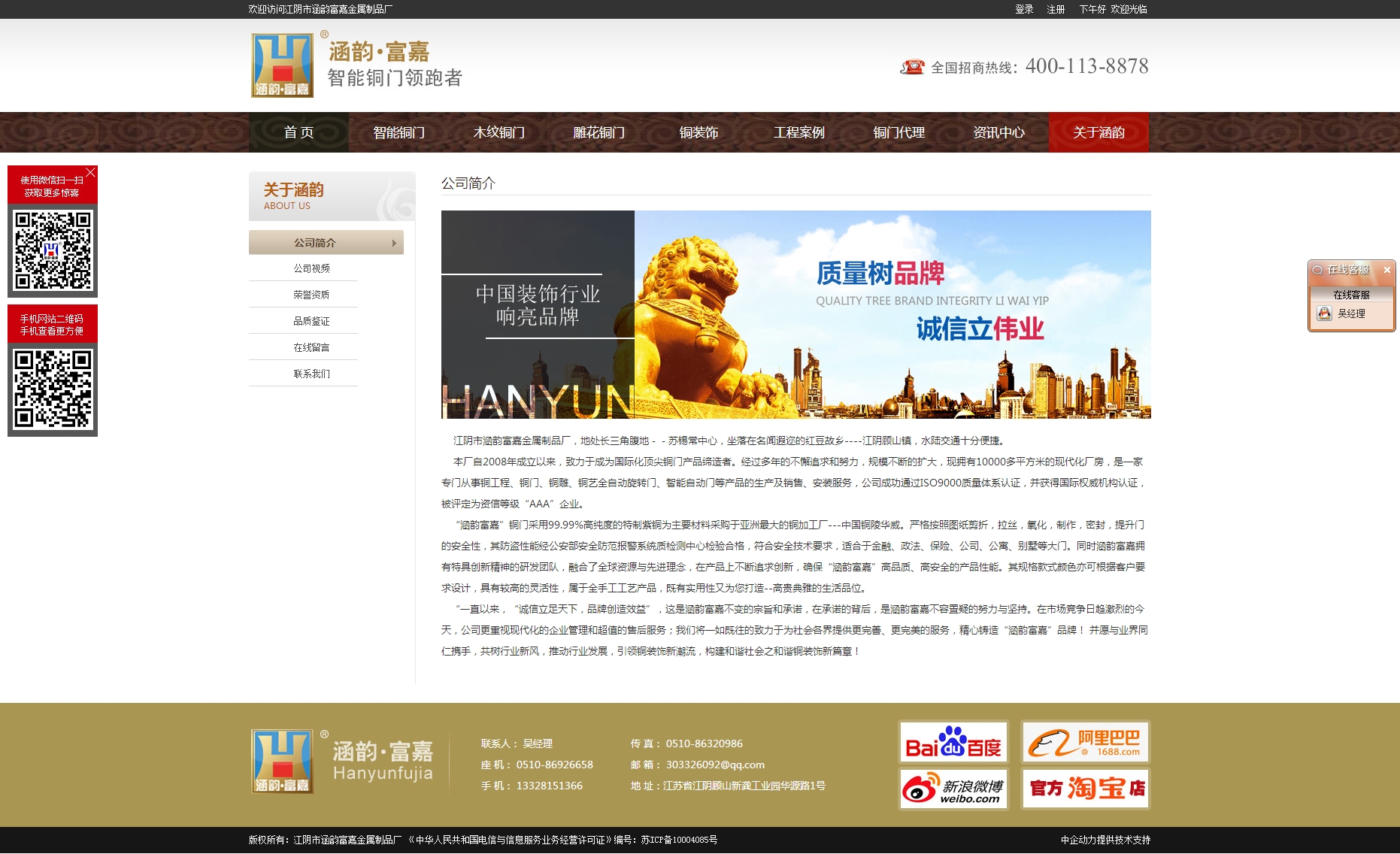This screenshot has width=1400, height=854.
Task: Click the golden lion company banner image
Action: [x=795, y=314]
